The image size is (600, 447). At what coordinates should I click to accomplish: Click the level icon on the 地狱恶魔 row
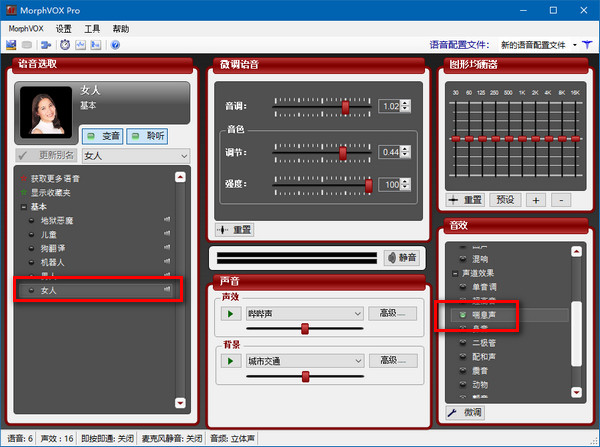(167, 220)
